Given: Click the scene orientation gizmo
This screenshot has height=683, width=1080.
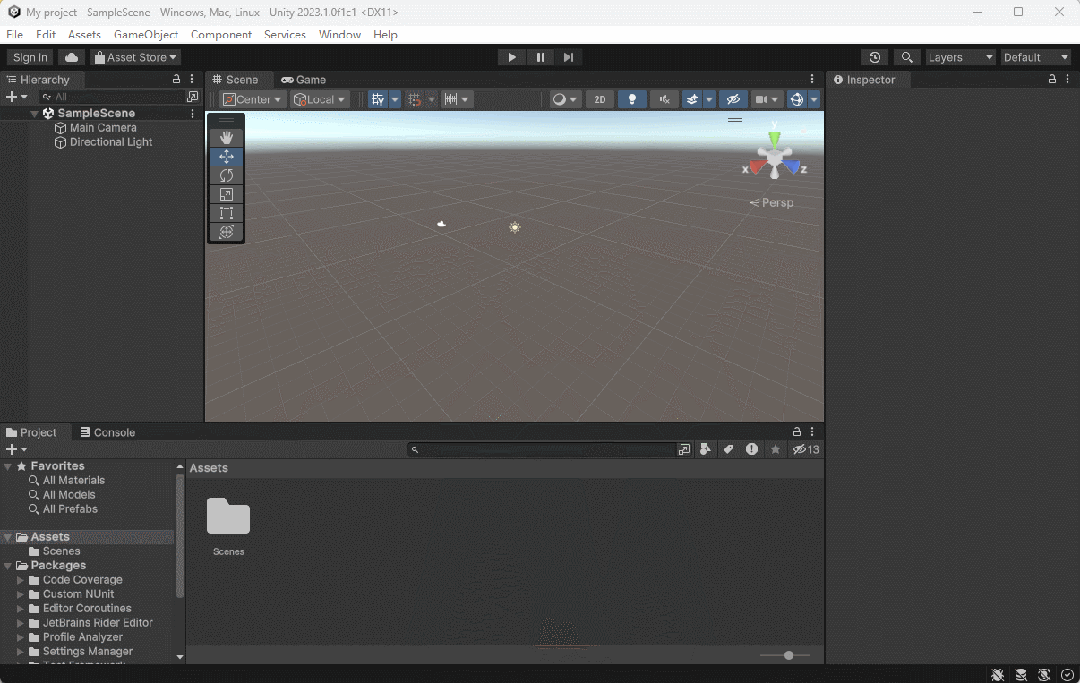Looking at the screenshot, I should pyautogui.click(x=774, y=157).
